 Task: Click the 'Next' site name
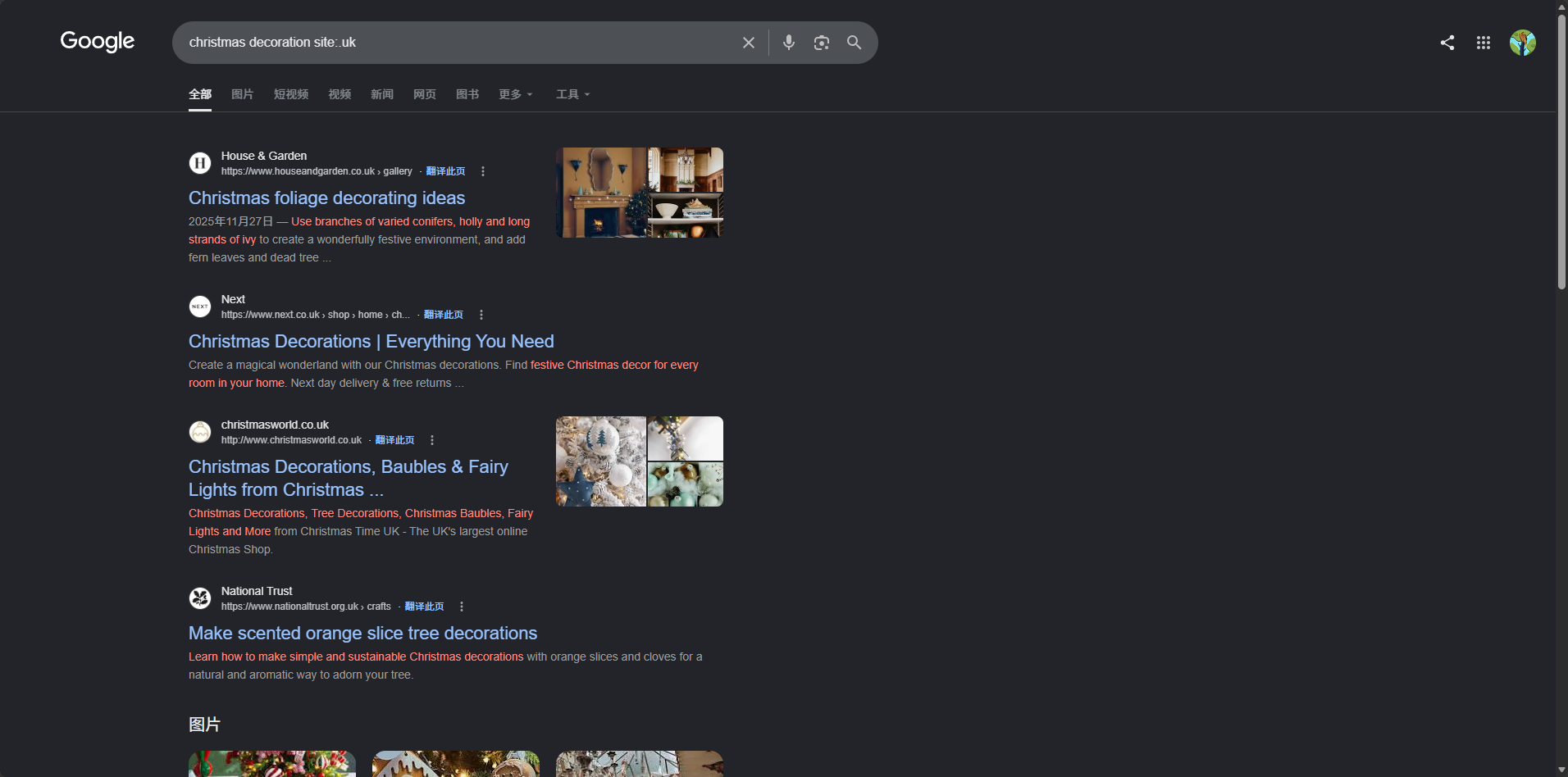(x=233, y=299)
